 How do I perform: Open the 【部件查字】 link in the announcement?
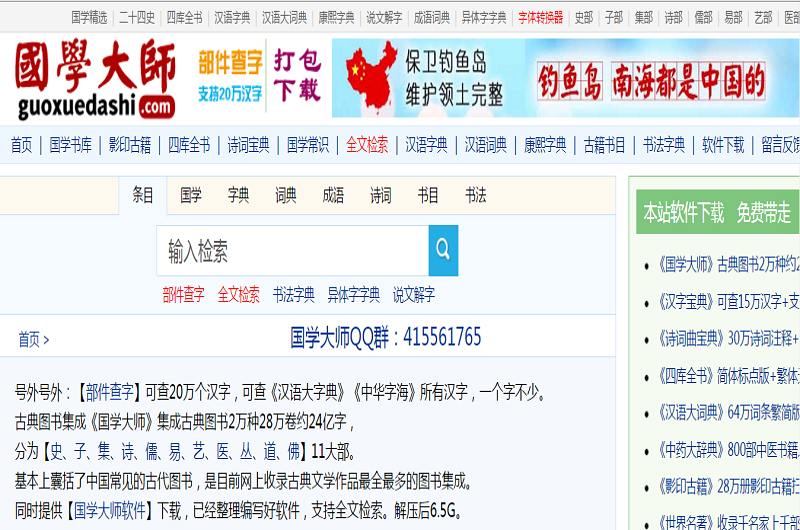109,392
